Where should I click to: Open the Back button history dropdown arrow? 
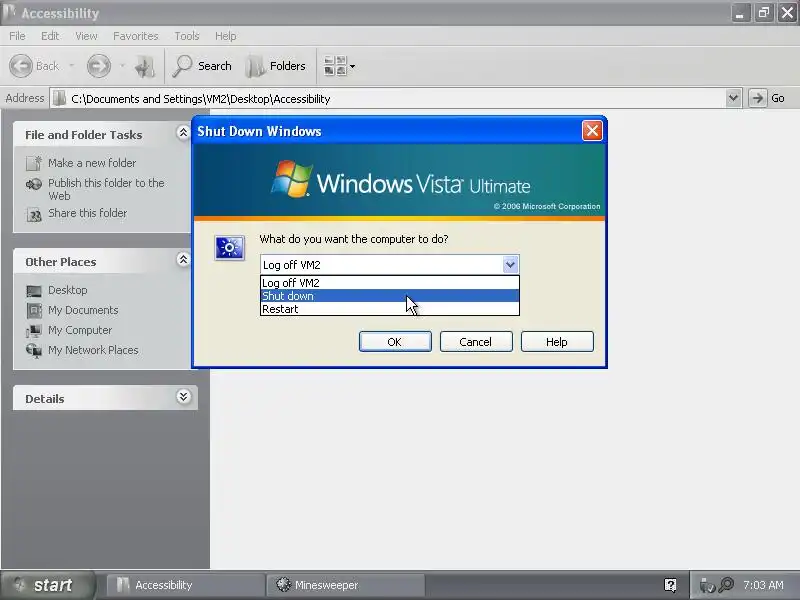click(71, 66)
